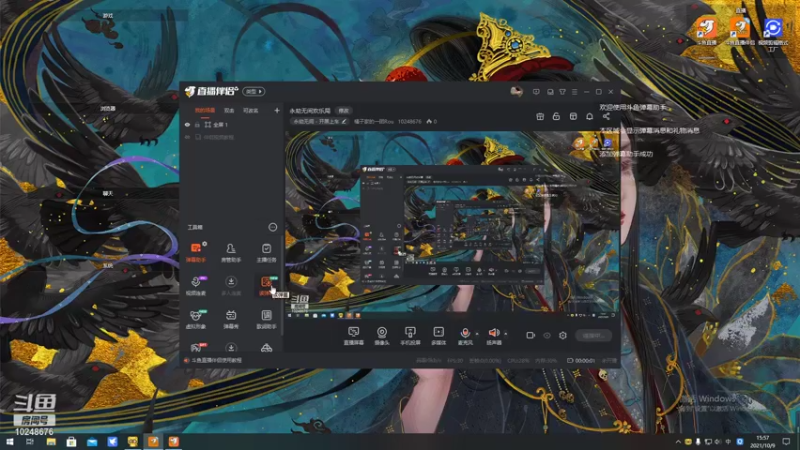The height and width of the screenshot is (450, 800).
Task: Open the gift box icon above preview
Action: [x=540, y=117]
